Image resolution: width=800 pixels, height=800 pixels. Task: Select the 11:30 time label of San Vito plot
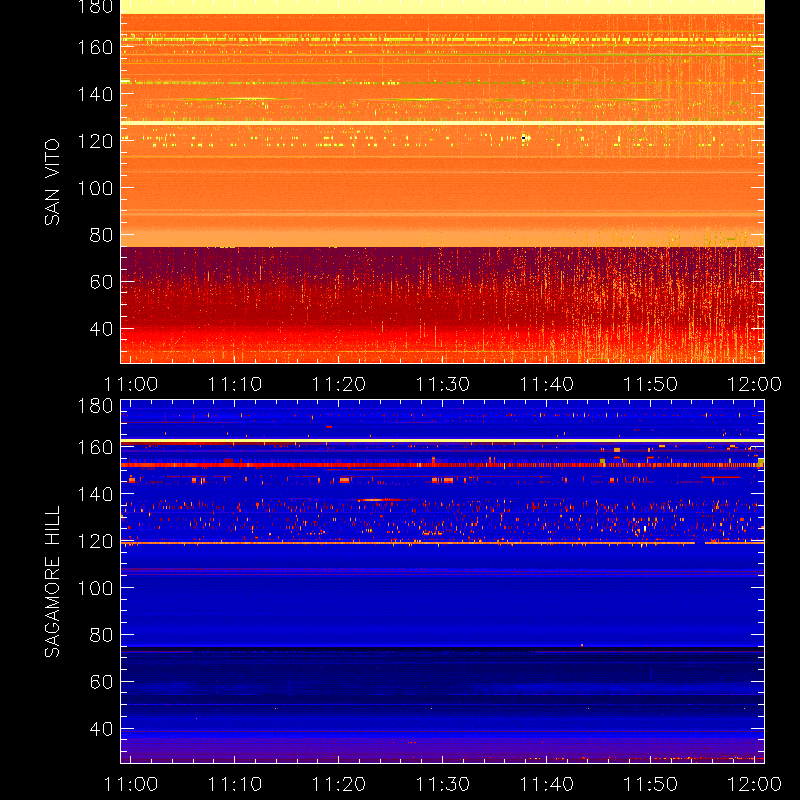[x=443, y=384]
